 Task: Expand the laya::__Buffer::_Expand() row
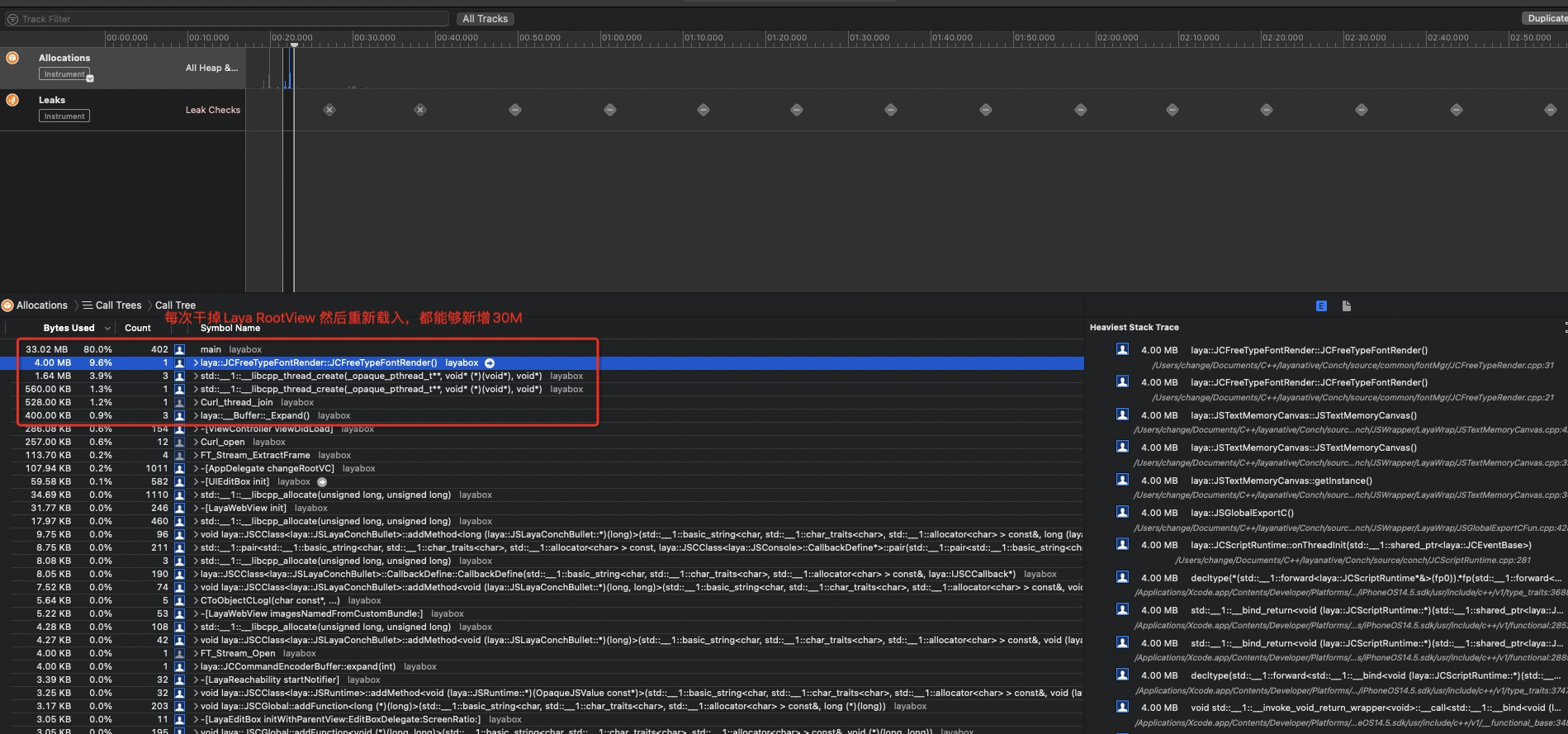tap(196, 415)
